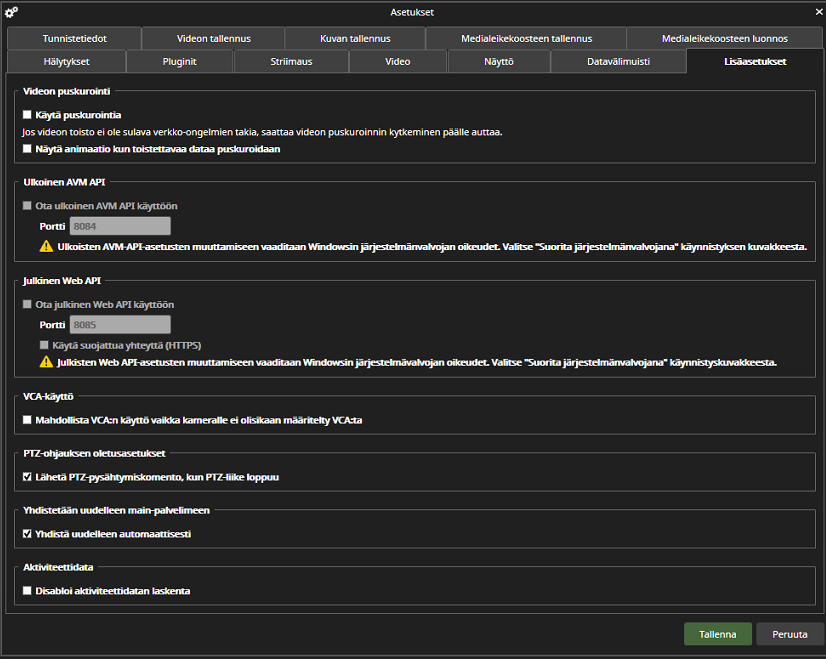This screenshot has height=659, width=826.
Task: Switch to Datavälimuisti tab
Action: pyautogui.click(x=618, y=62)
